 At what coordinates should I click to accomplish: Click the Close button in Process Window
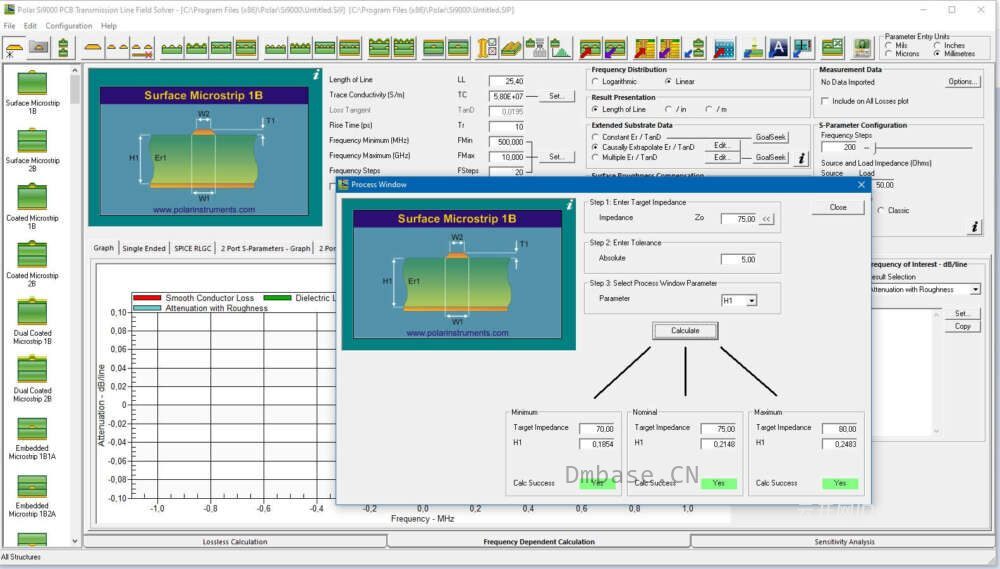[838, 207]
